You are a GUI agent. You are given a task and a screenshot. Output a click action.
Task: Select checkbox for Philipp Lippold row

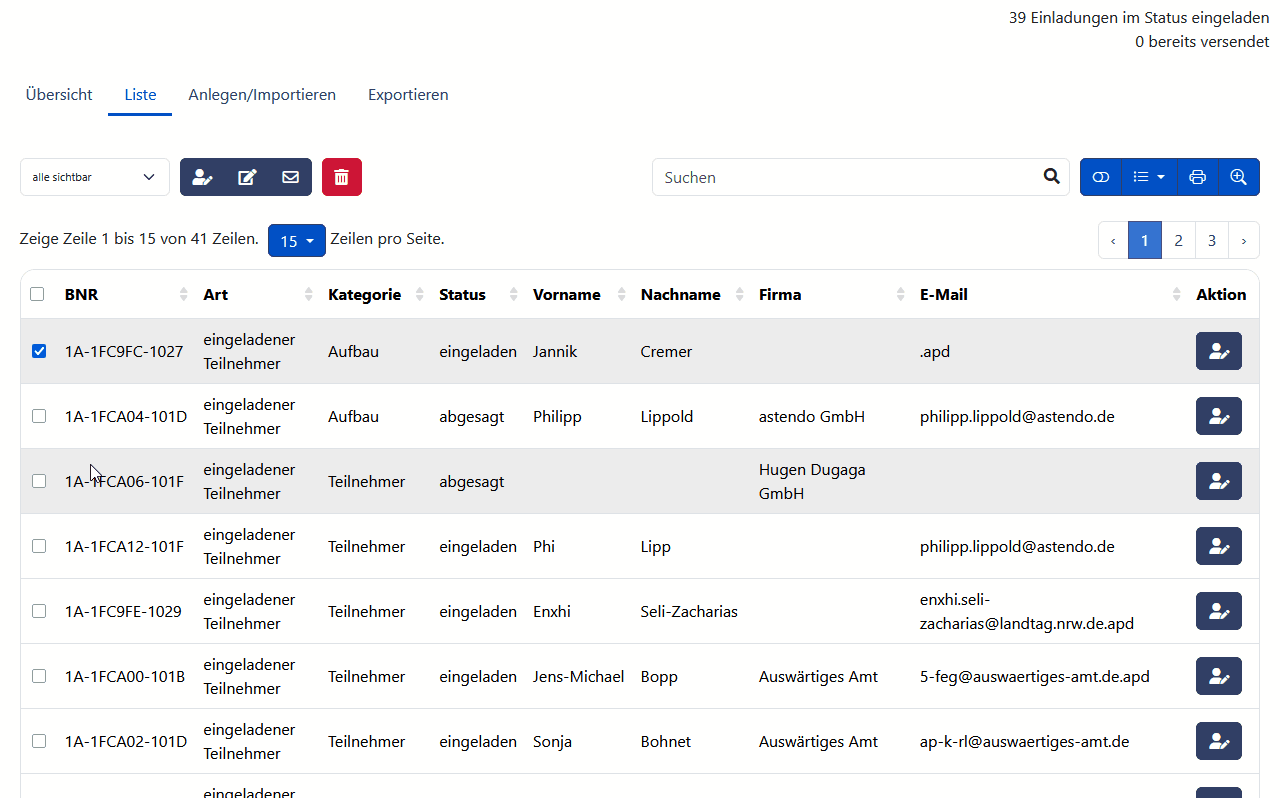pos(39,416)
